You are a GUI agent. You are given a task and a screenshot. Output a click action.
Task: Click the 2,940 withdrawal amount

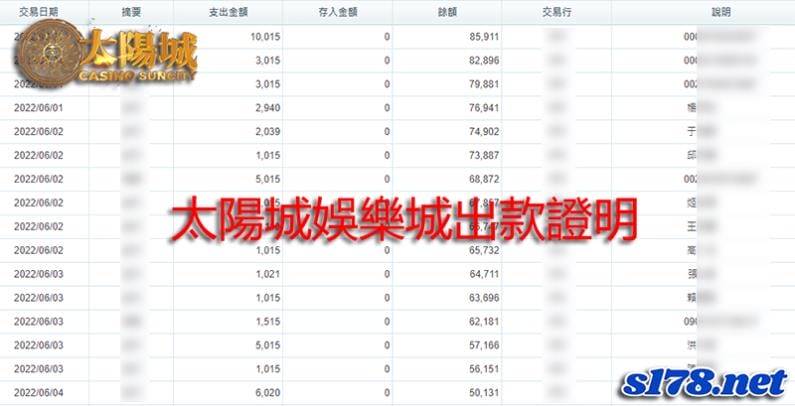pos(268,108)
